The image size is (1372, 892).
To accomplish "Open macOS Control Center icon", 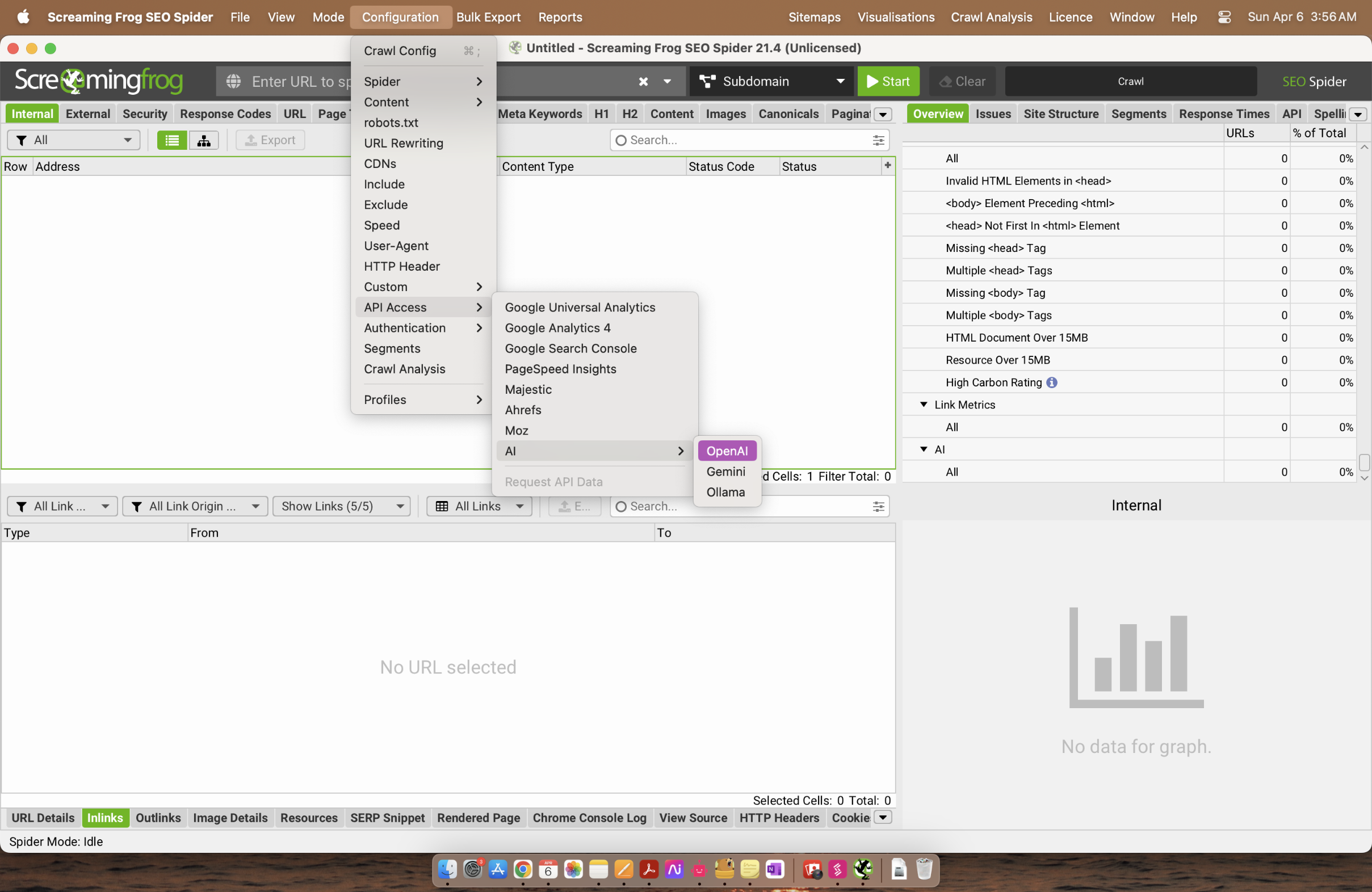I will (1224, 17).
